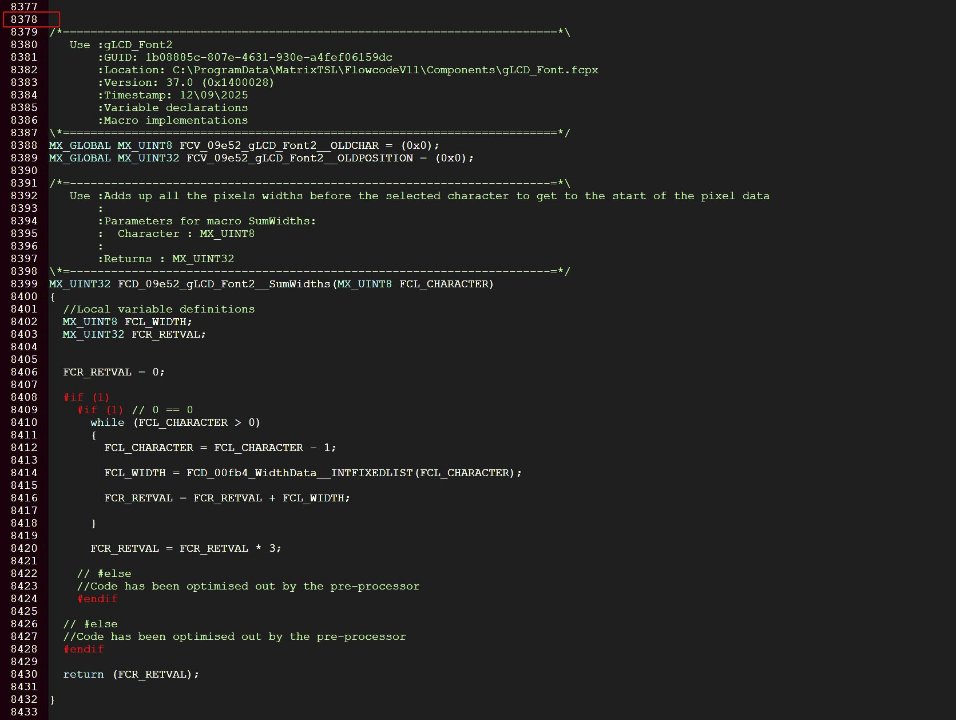
Task: Click the return (FCR_RETVAL) statement
Action: 131,674
